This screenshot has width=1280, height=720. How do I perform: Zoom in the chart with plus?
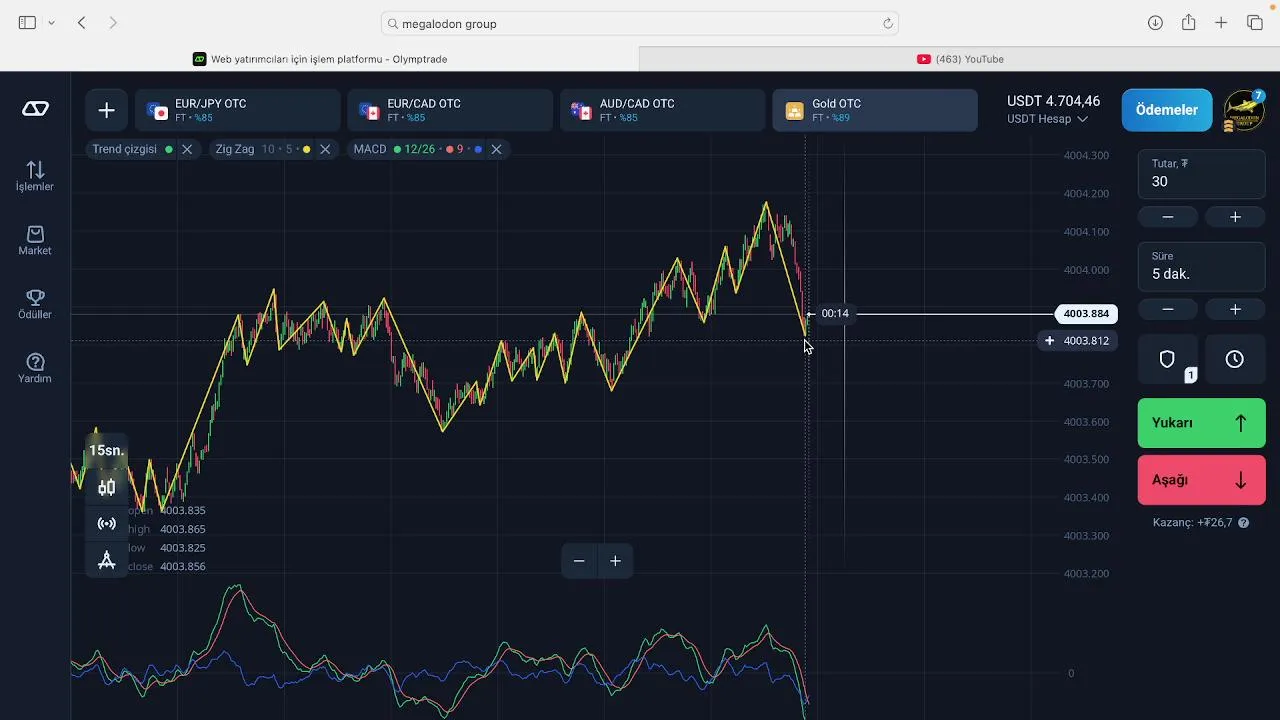(x=615, y=561)
